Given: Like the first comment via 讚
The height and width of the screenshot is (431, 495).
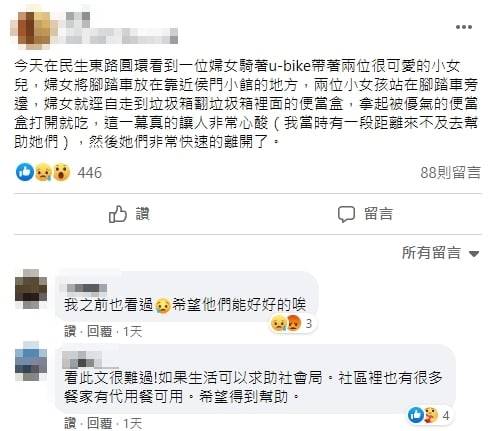Looking at the screenshot, I should (x=70, y=331).
